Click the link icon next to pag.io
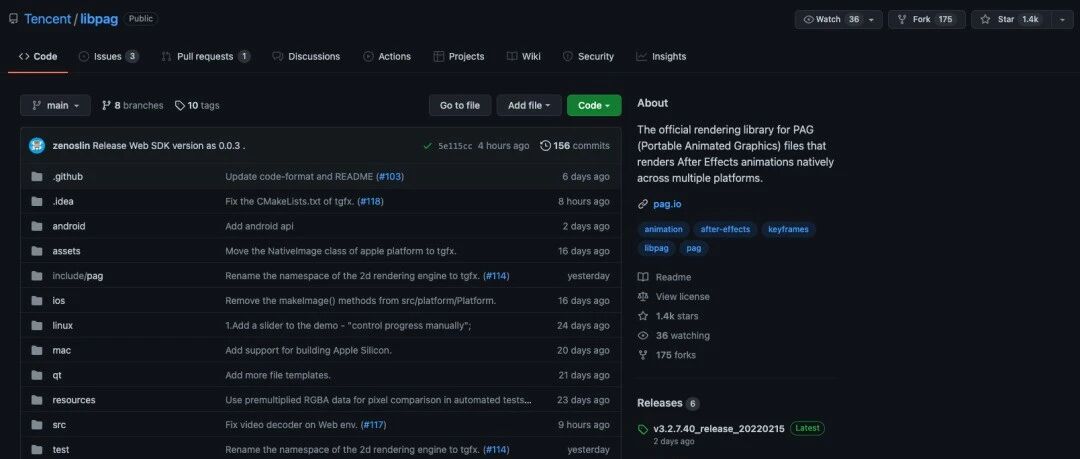 coord(643,204)
